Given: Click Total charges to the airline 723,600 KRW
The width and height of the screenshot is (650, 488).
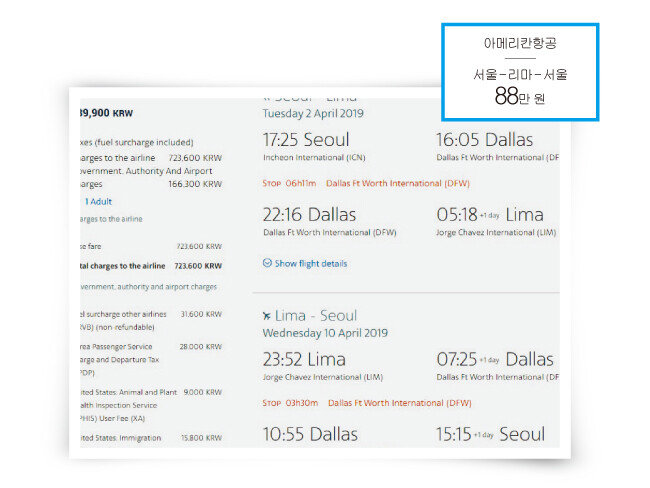Looking at the screenshot, I should pos(151,266).
